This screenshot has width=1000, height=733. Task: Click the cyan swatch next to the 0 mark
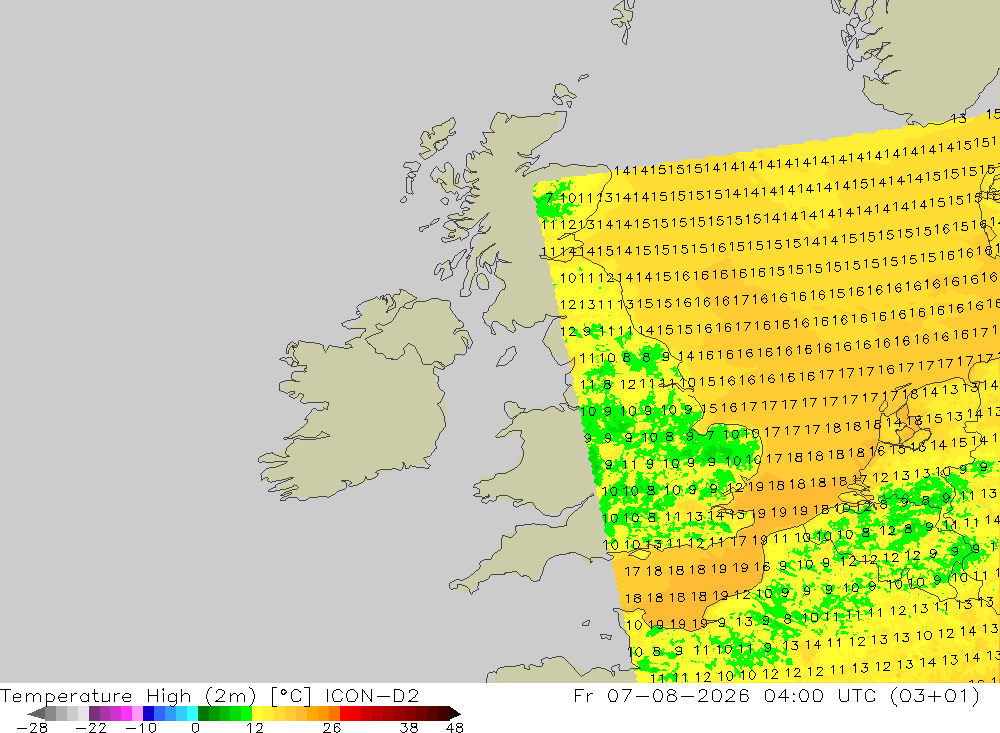coord(192,713)
